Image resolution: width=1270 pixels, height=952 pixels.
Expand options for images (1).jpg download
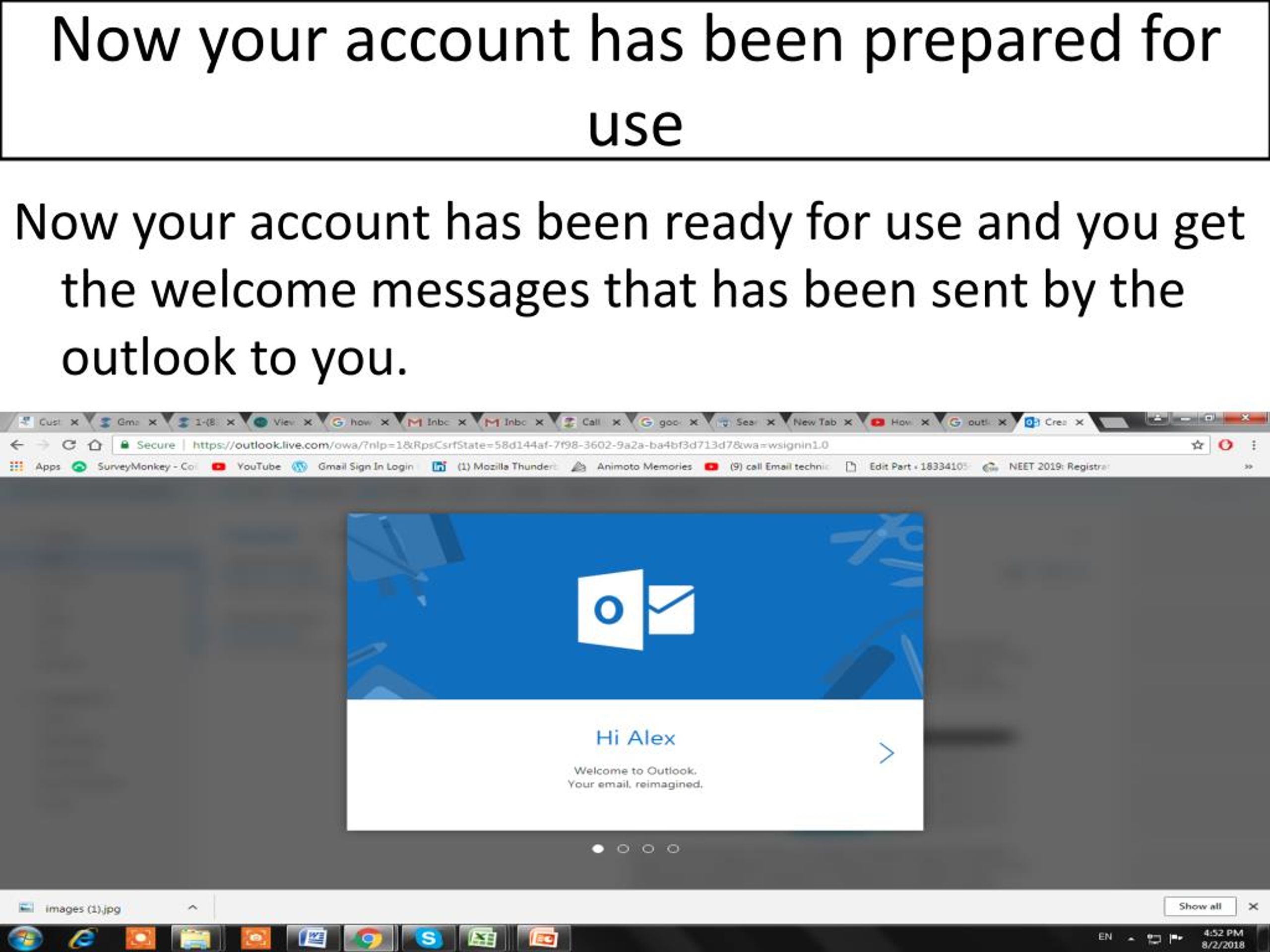click(193, 907)
